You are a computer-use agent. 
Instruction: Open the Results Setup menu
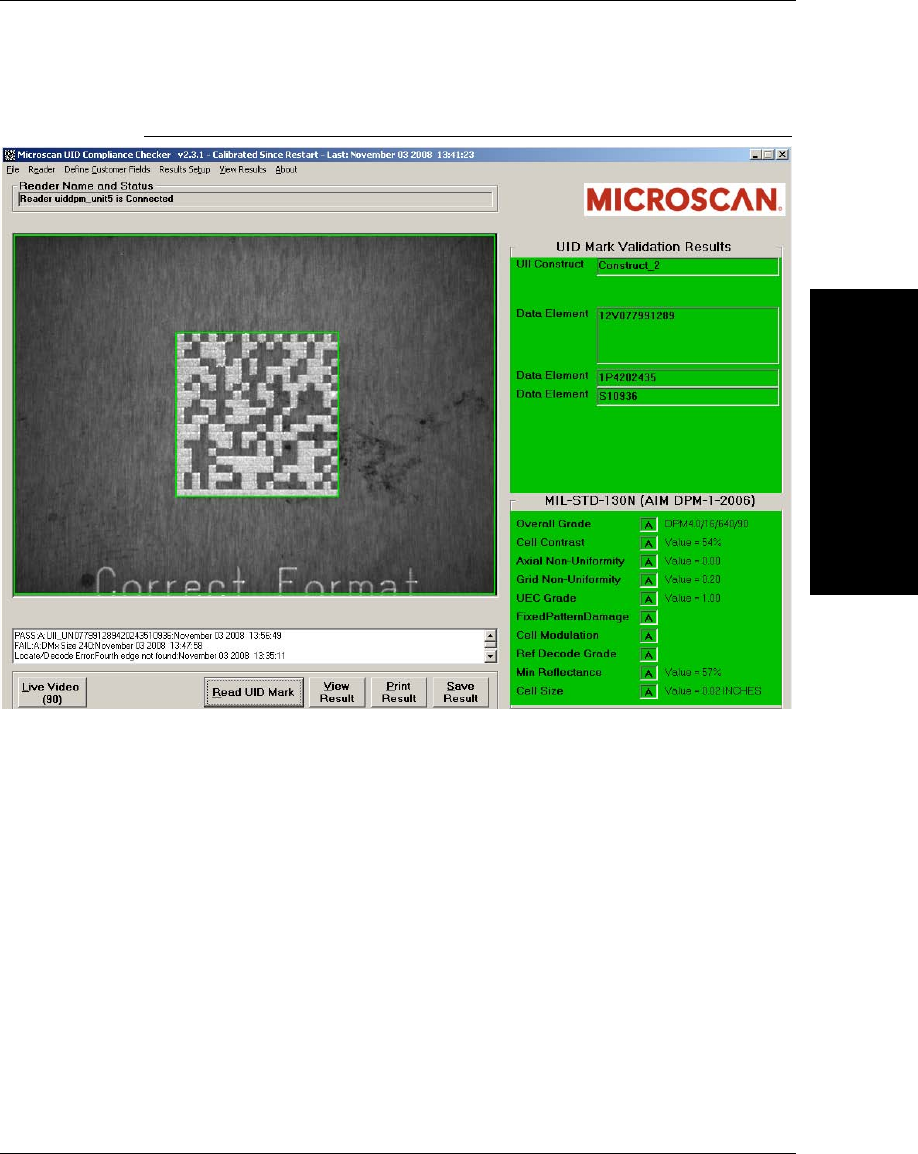pos(185,169)
